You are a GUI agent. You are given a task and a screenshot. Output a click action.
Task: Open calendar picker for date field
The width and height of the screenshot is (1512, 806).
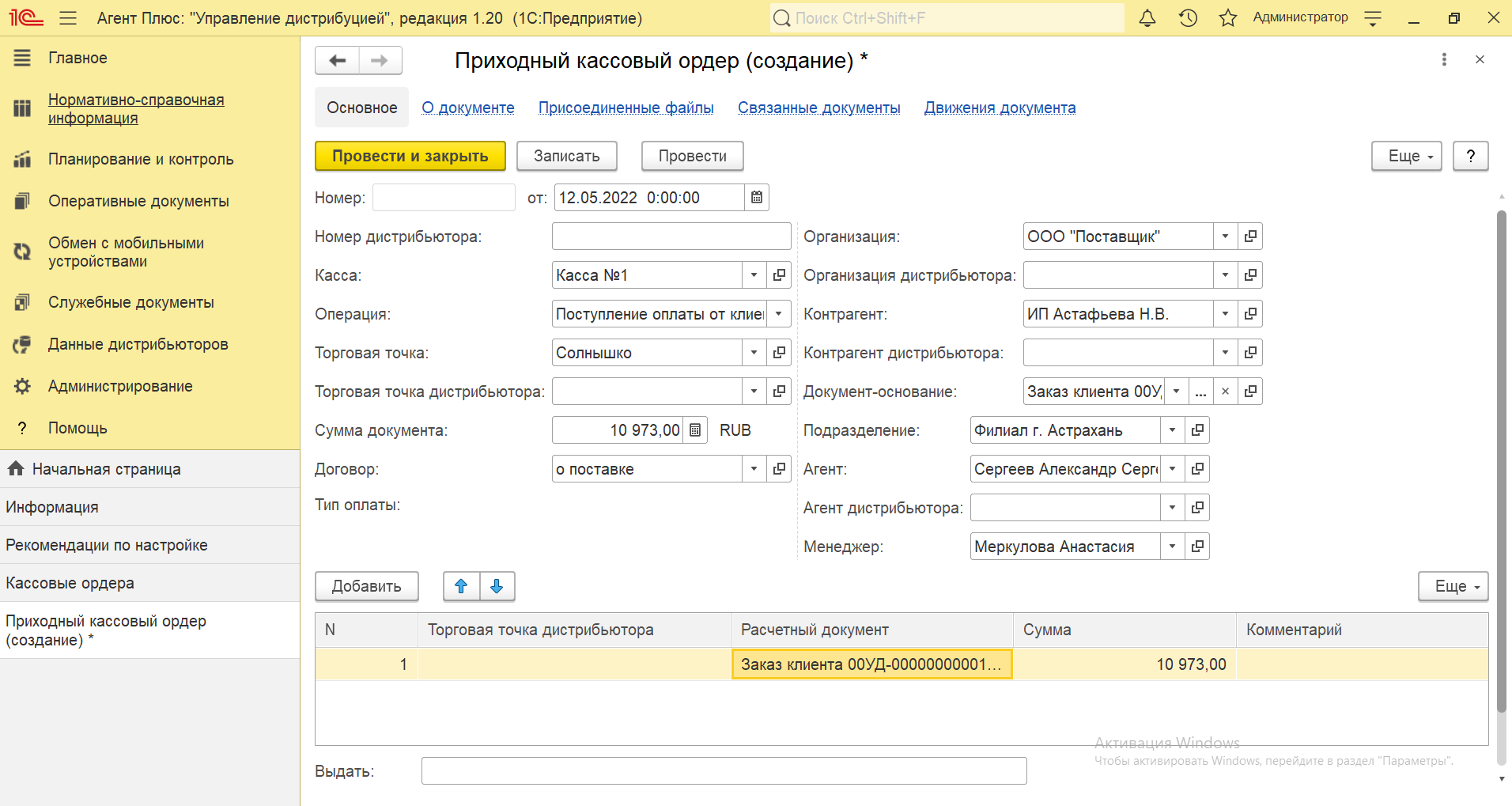tap(757, 198)
